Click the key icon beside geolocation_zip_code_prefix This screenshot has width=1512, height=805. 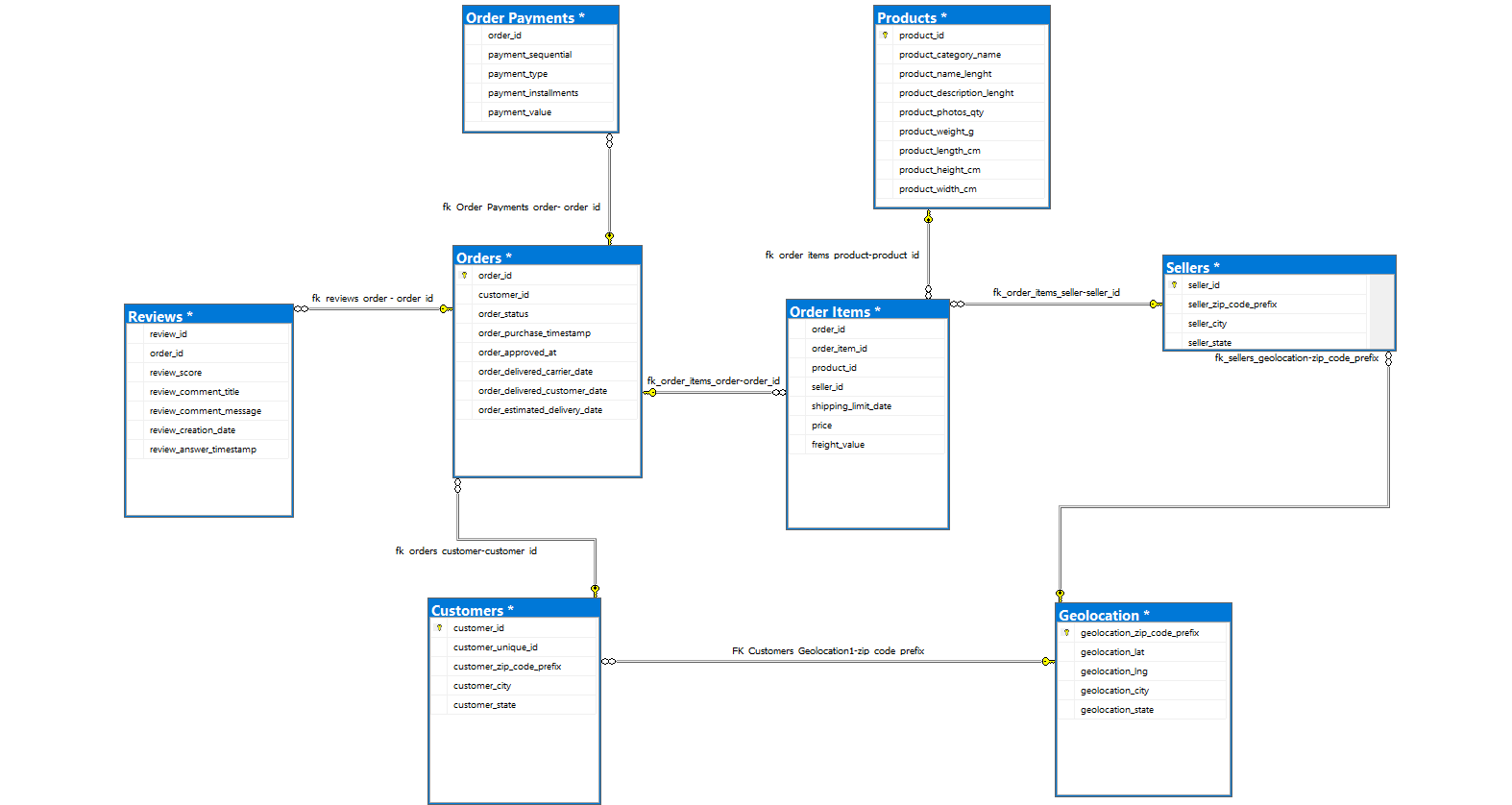pyautogui.click(x=1066, y=633)
